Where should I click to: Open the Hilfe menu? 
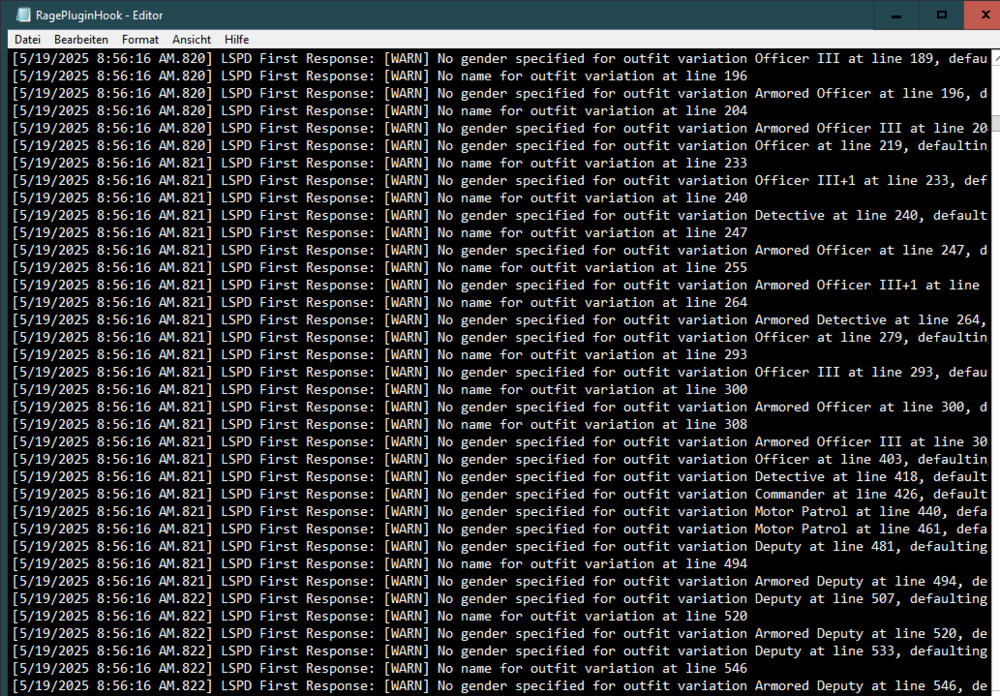(x=236, y=39)
